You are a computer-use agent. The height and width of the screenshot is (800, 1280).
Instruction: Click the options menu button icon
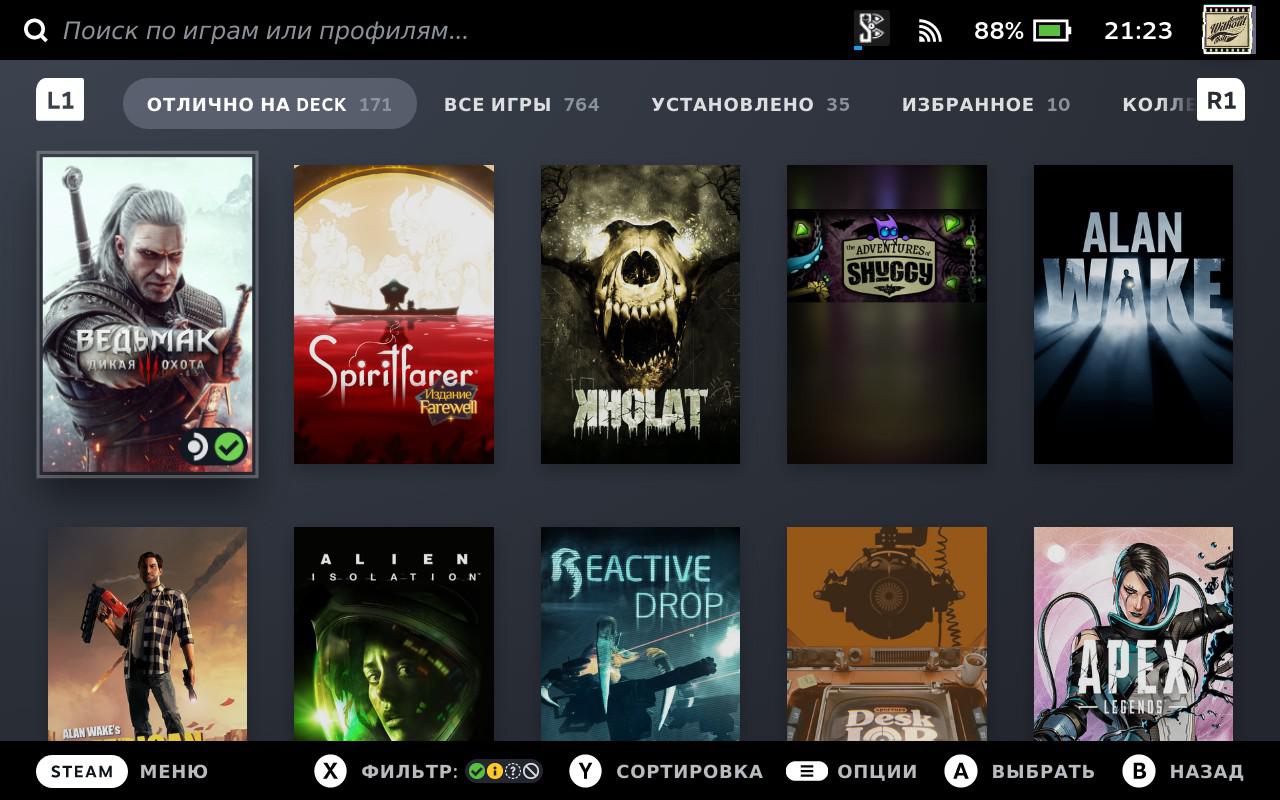[x=806, y=771]
